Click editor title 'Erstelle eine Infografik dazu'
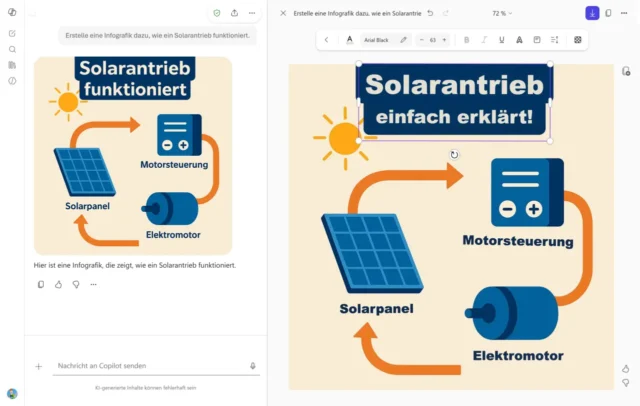 357,13
